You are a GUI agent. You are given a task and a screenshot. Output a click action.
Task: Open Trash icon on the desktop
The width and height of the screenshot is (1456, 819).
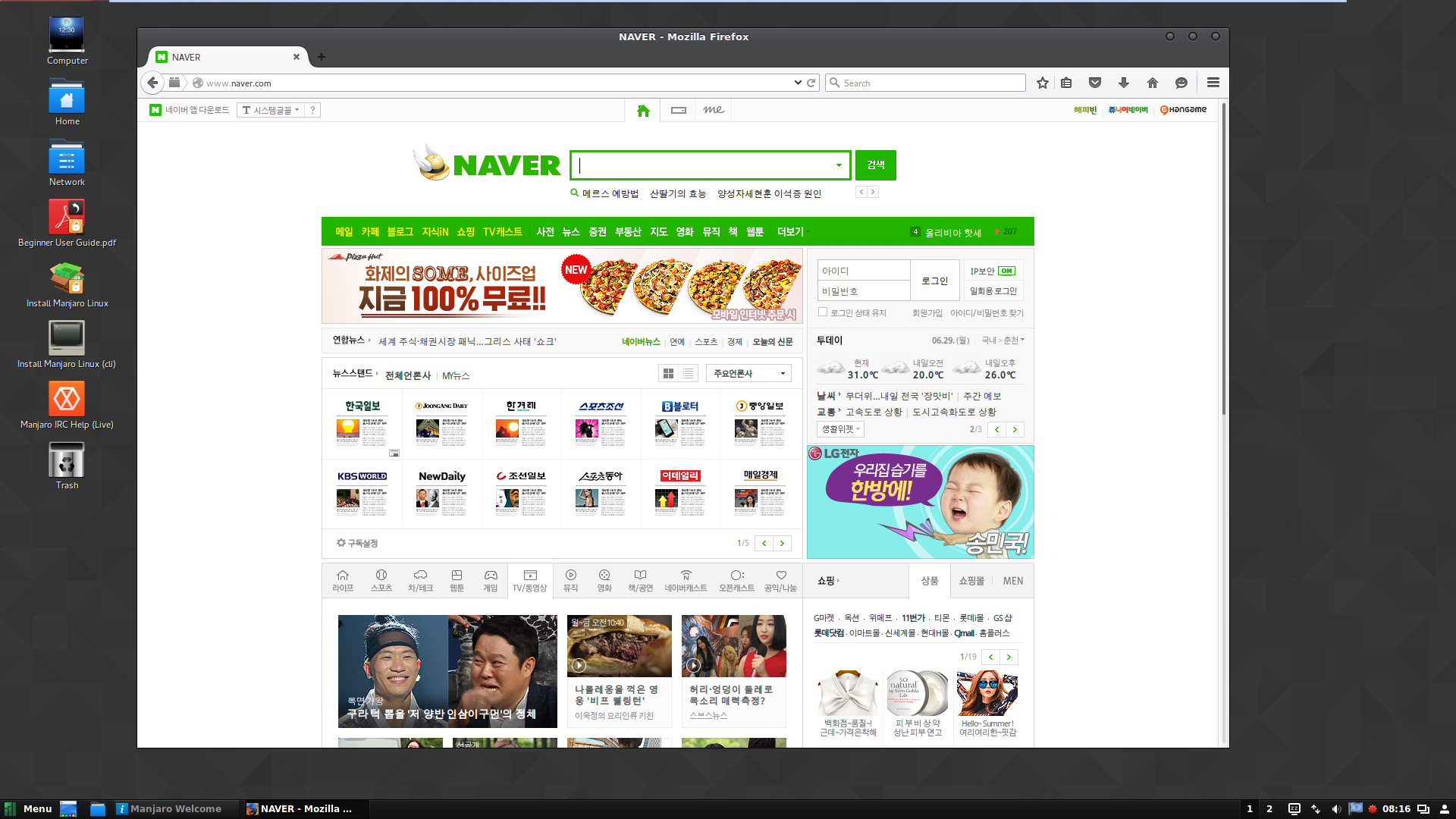(x=67, y=466)
